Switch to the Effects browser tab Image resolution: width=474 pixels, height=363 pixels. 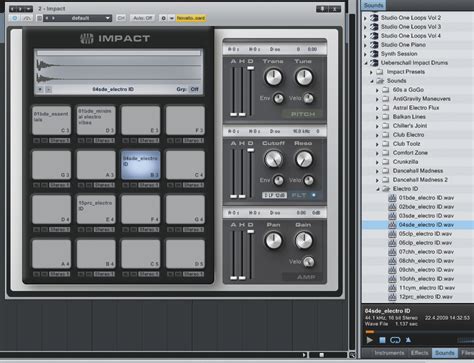tap(419, 353)
